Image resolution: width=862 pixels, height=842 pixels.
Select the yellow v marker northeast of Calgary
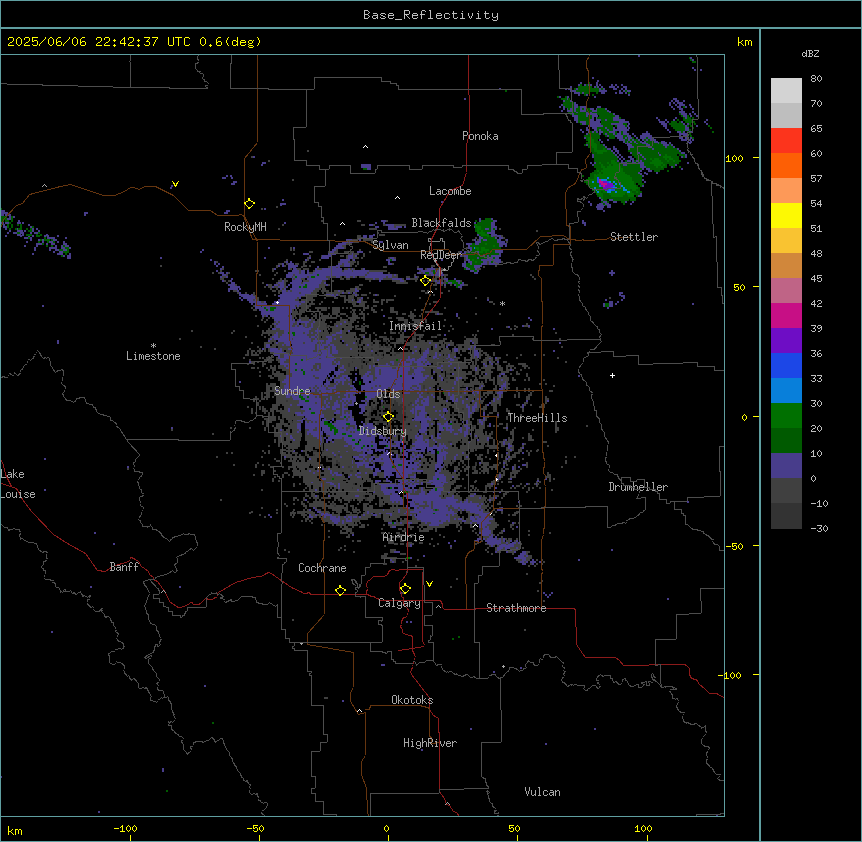[429, 584]
